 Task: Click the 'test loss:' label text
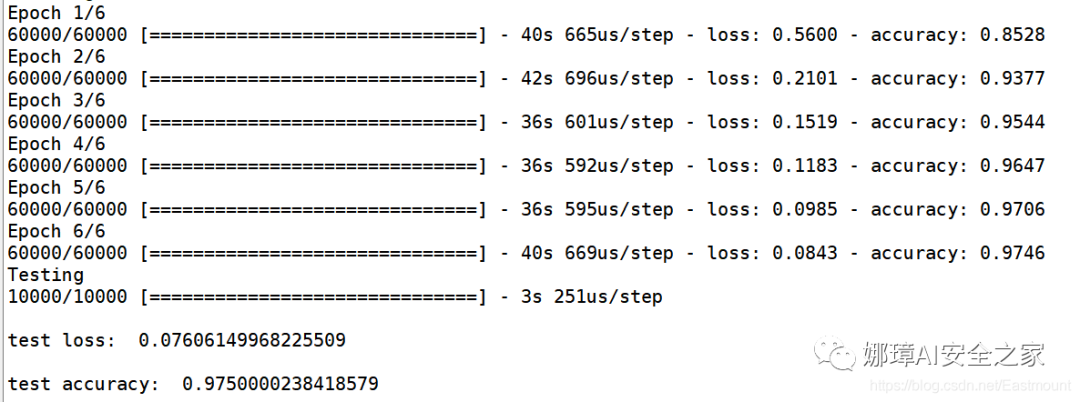tap(61, 340)
